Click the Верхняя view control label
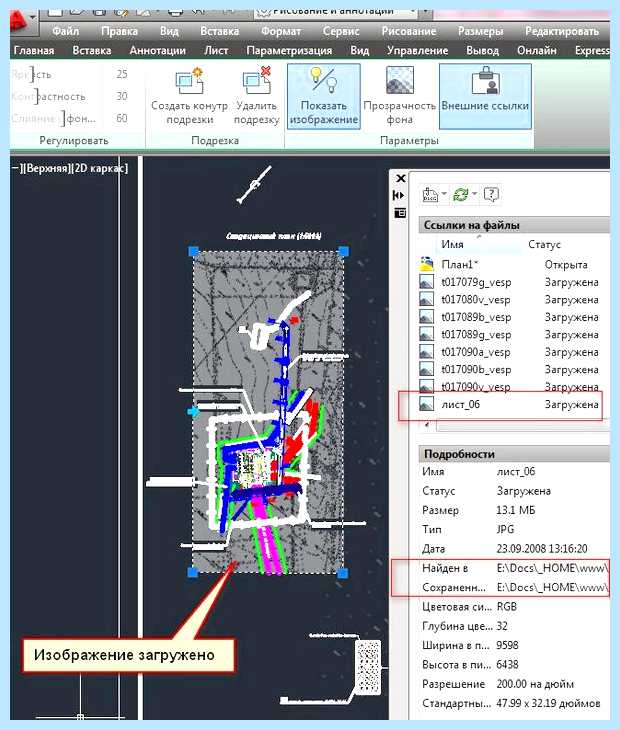The height and width of the screenshot is (730, 620). [x=47, y=168]
